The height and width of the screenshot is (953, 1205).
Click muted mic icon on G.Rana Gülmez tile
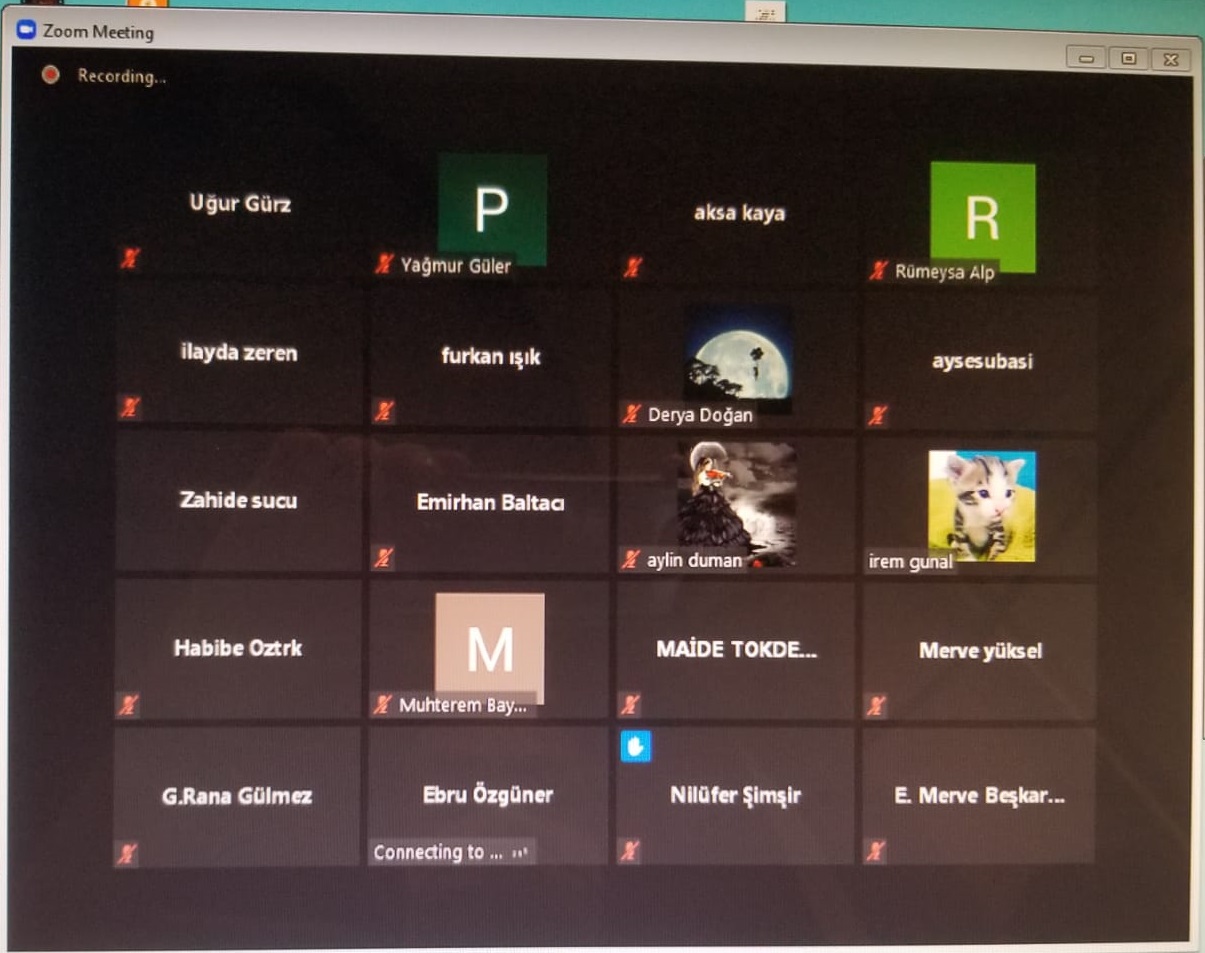click(127, 854)
